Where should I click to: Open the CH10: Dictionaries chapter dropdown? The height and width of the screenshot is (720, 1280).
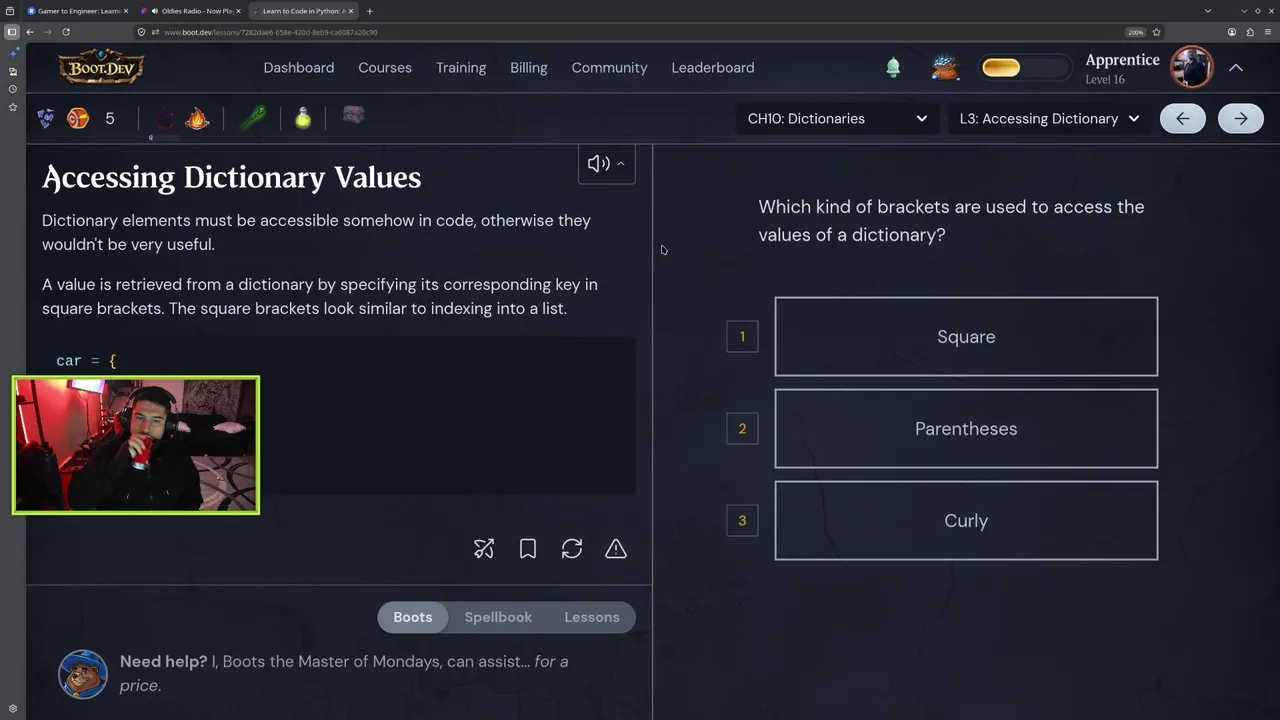click(x=837, y=119)
